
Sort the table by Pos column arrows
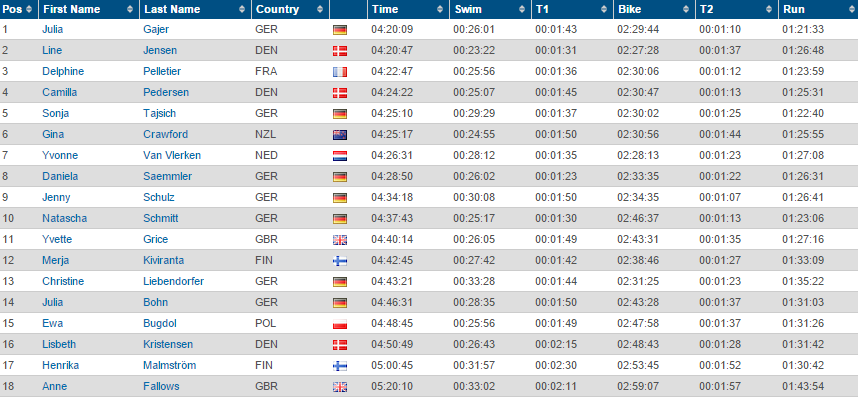pyautogui.click(x=28, y=9)
